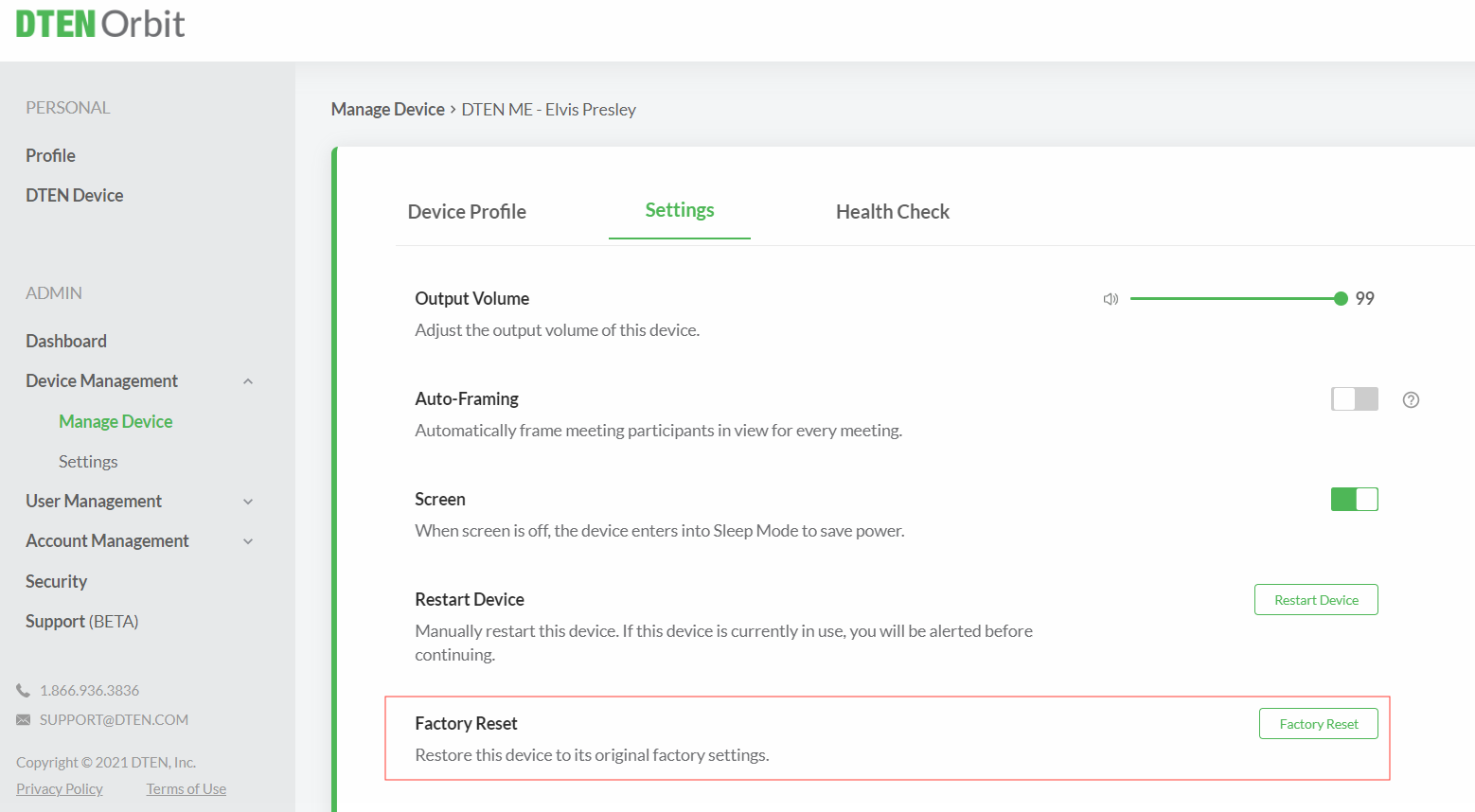Open Profile in the sidebar
Viewport: 1475px width, 812px height.
tap(50, 155)
